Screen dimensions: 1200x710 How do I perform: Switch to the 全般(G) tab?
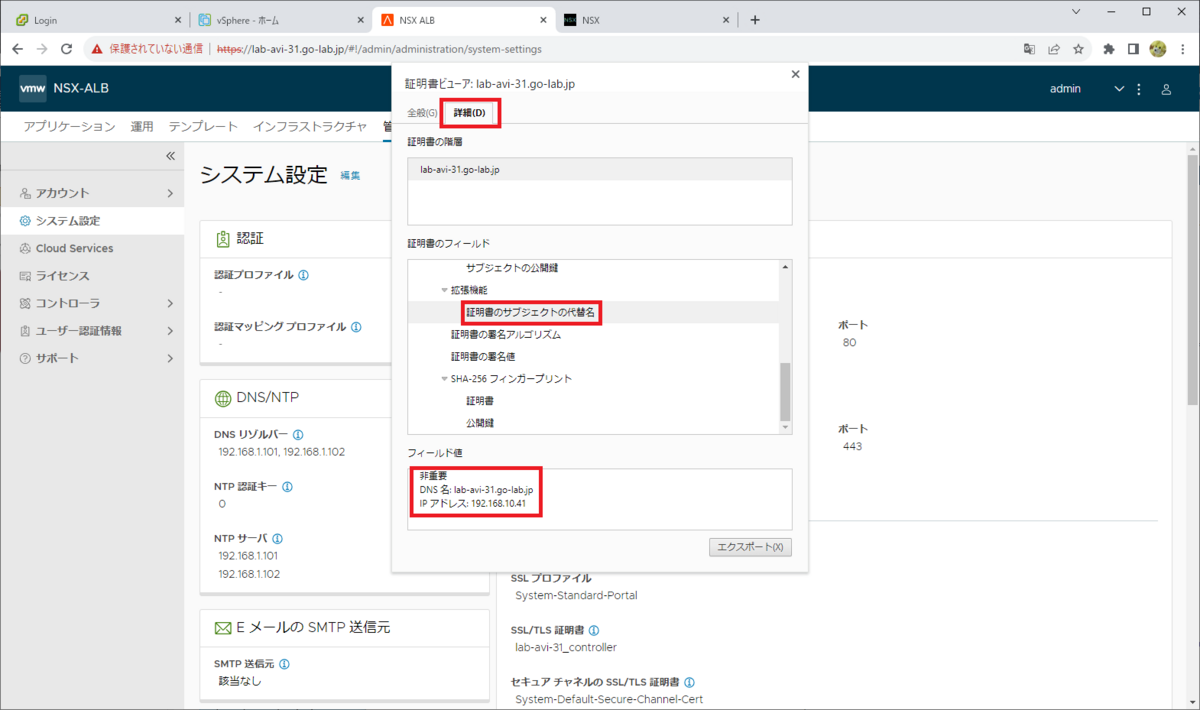422,112
